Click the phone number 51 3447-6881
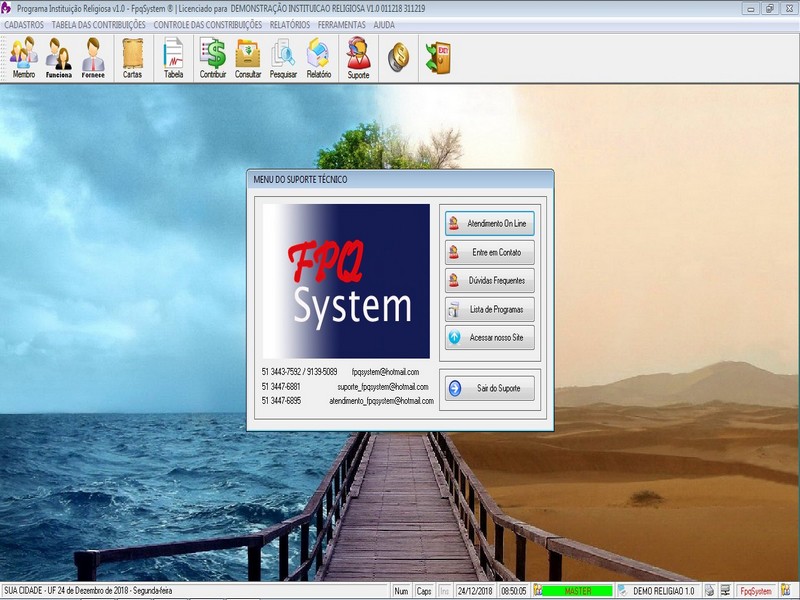The height and width of the screenshot is (600, 800). (281, 387)
